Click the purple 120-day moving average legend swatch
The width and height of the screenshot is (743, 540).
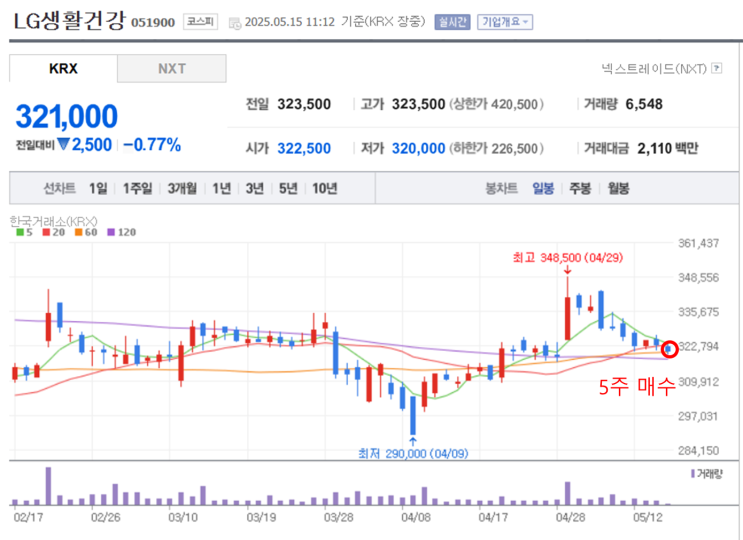pyautogui.click(x=111, y=232)
